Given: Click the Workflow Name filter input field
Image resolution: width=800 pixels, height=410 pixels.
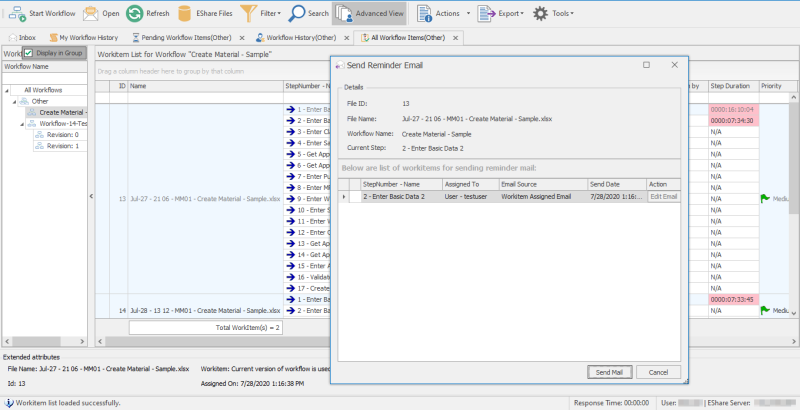Looking at the screenshot, I should click(45, 78).
